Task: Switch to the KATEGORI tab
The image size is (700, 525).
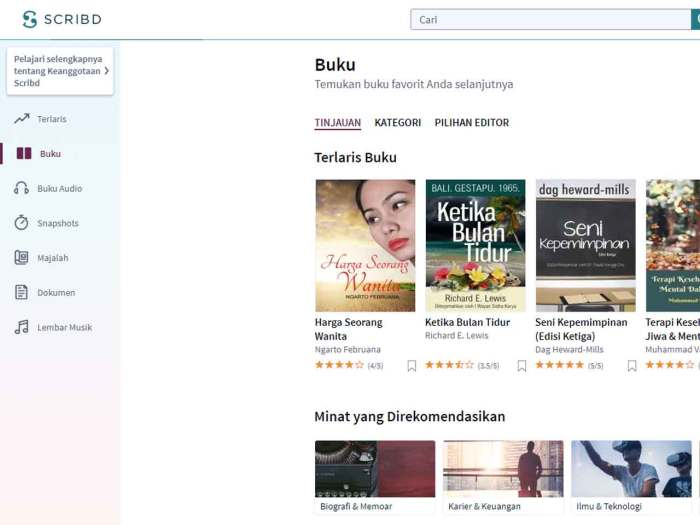Action: coord(398,123)
